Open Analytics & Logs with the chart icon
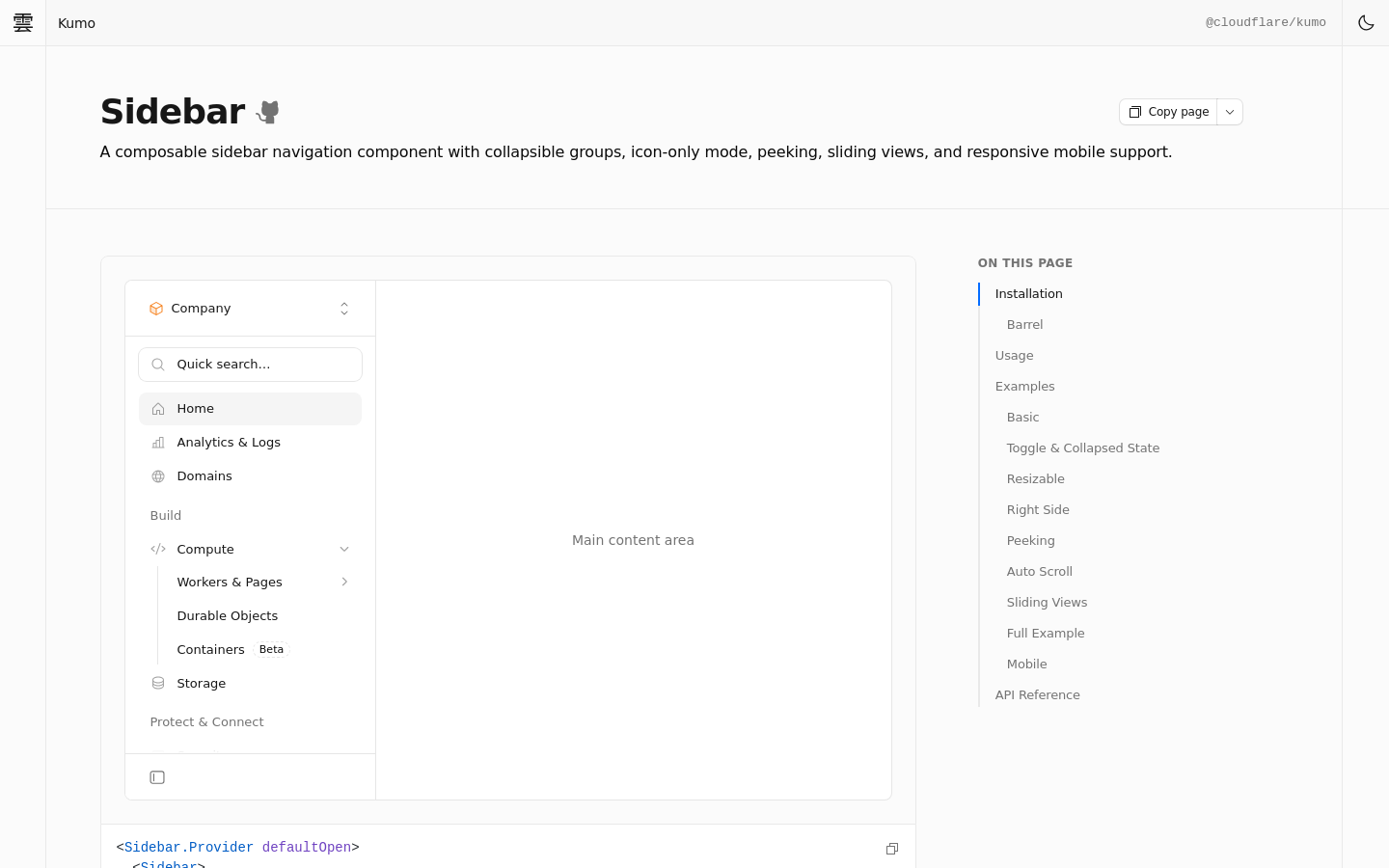This screenshot has height=868, width=1389. pos(250,443)
